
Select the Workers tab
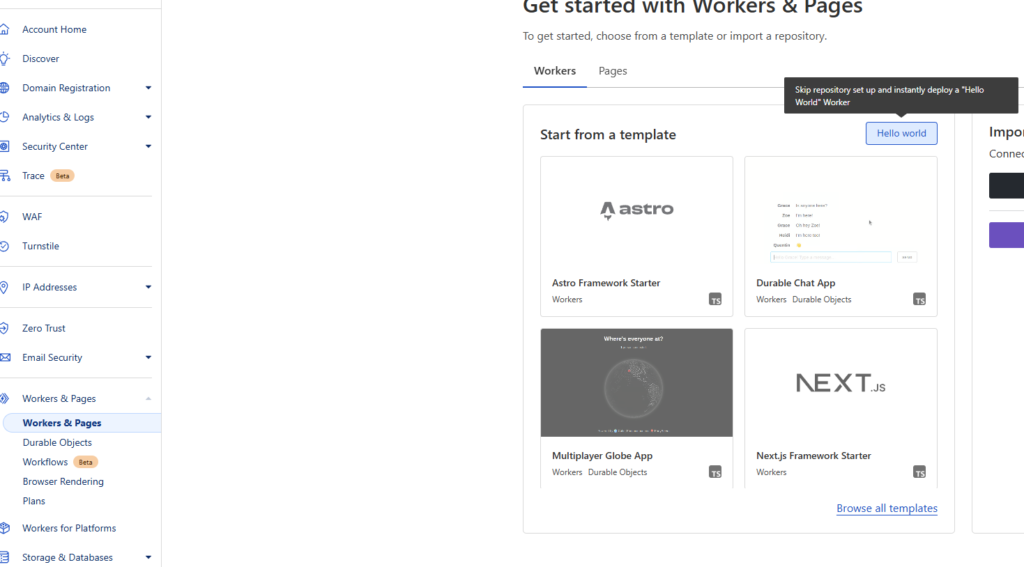[554, 71]
